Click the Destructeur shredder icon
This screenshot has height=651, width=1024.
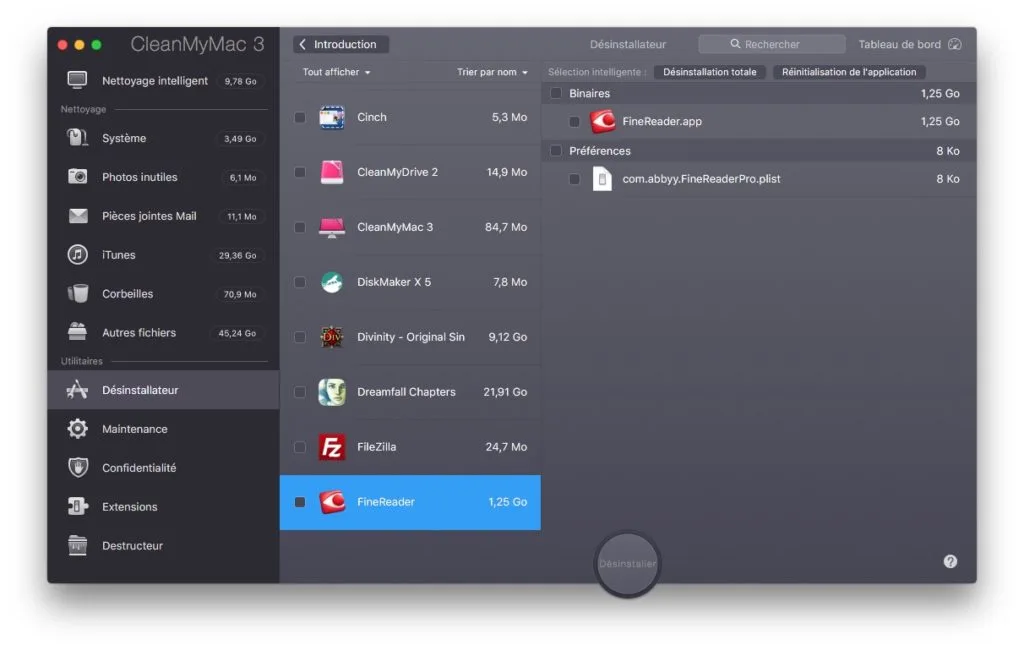pyautogui.click(x=77, y=545)
